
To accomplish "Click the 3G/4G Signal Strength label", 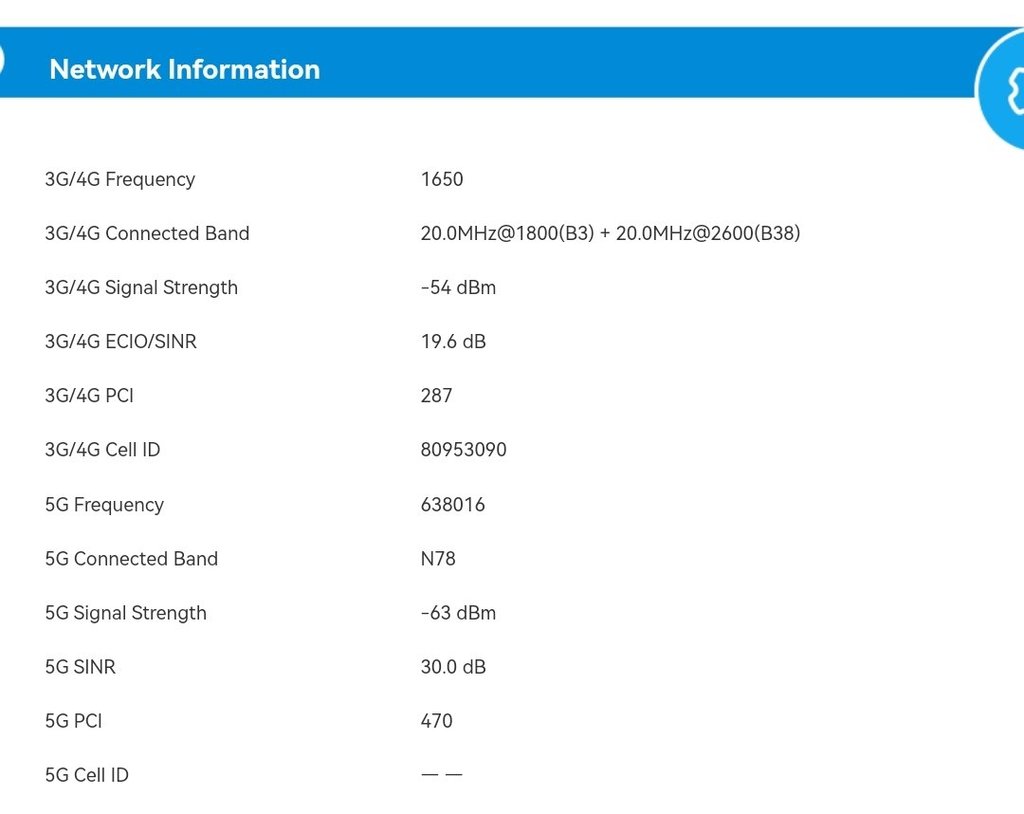I will pos(141,288).
